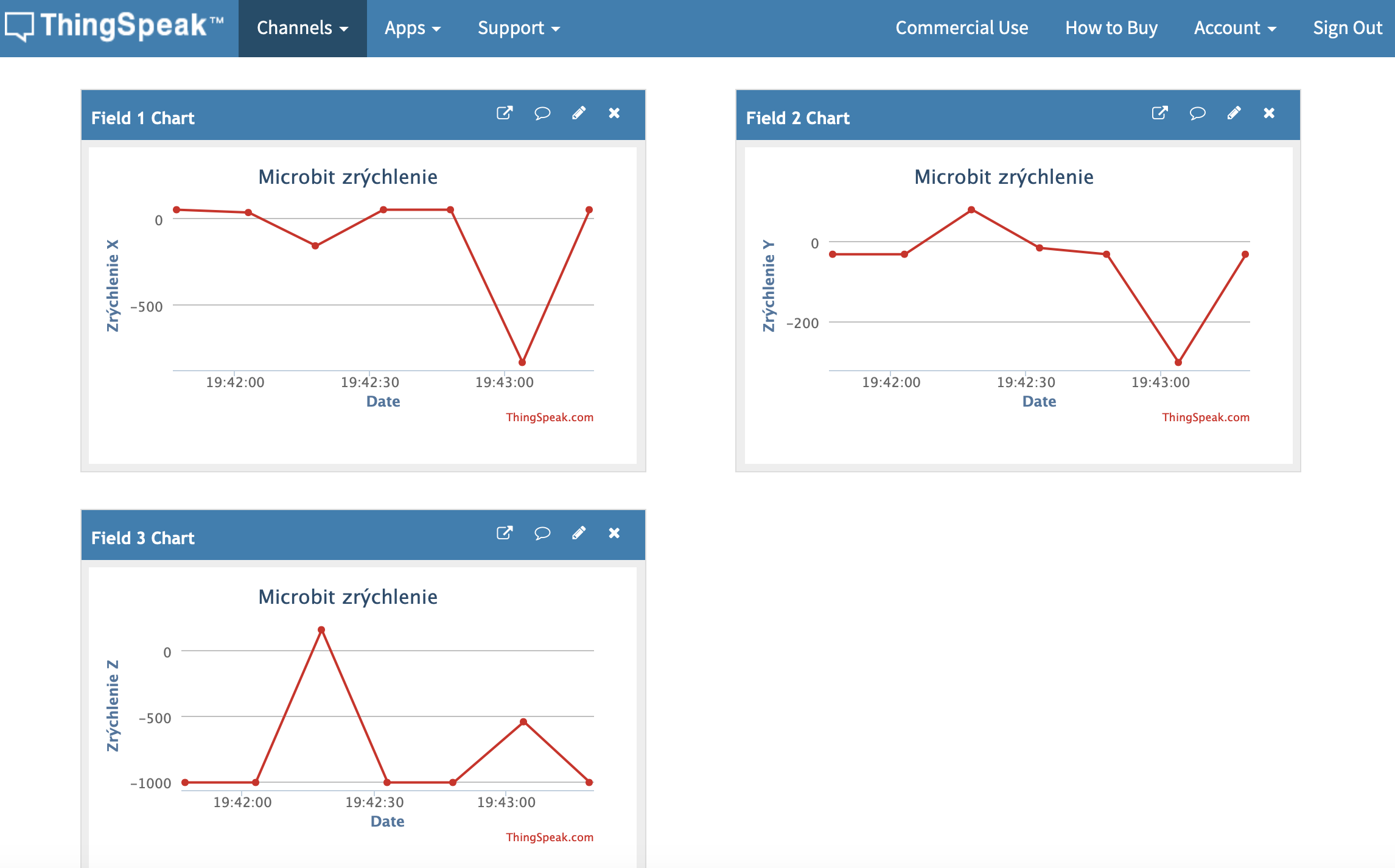Open the Apps dropdown menu
The height and width of the screenshot is (868, 1395).
click(412, 28)
